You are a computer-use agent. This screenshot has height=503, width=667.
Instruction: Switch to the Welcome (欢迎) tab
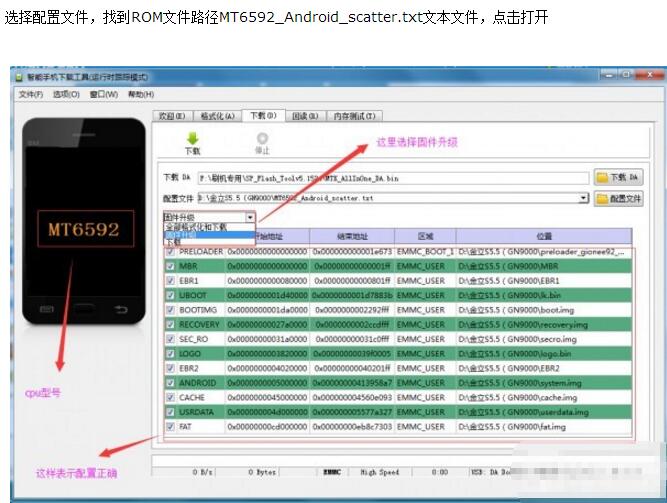point(172,116)
